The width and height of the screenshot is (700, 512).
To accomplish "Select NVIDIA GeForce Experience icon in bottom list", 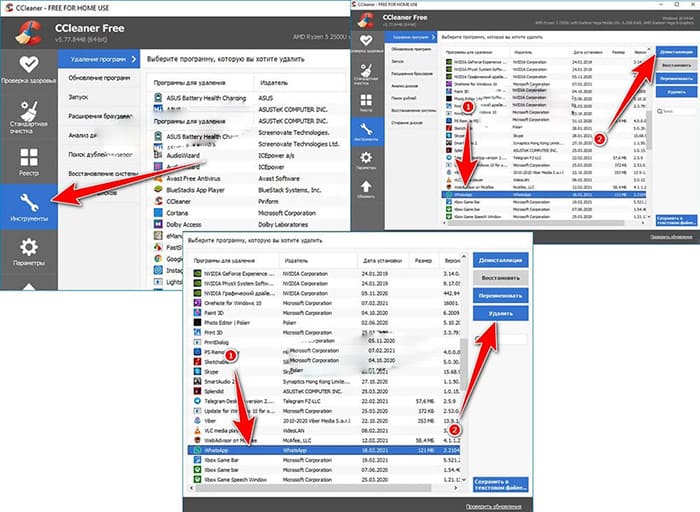I will tap(197, 274).
